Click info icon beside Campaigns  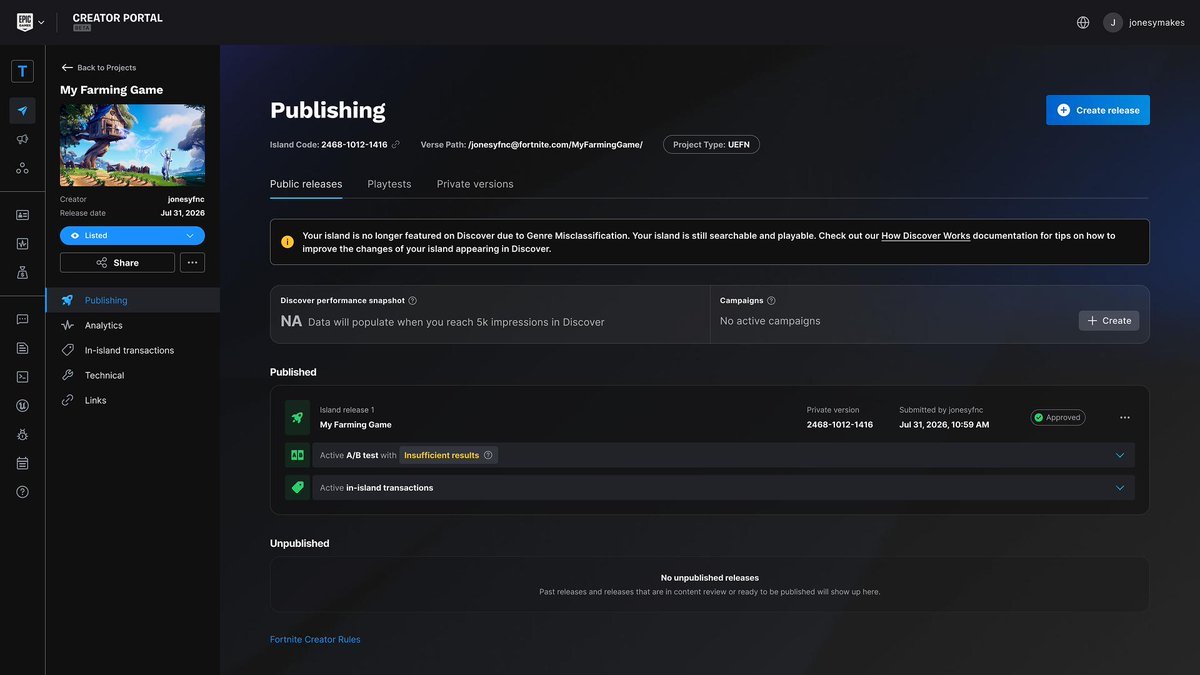pyautogui.click(x=771, y=300)
